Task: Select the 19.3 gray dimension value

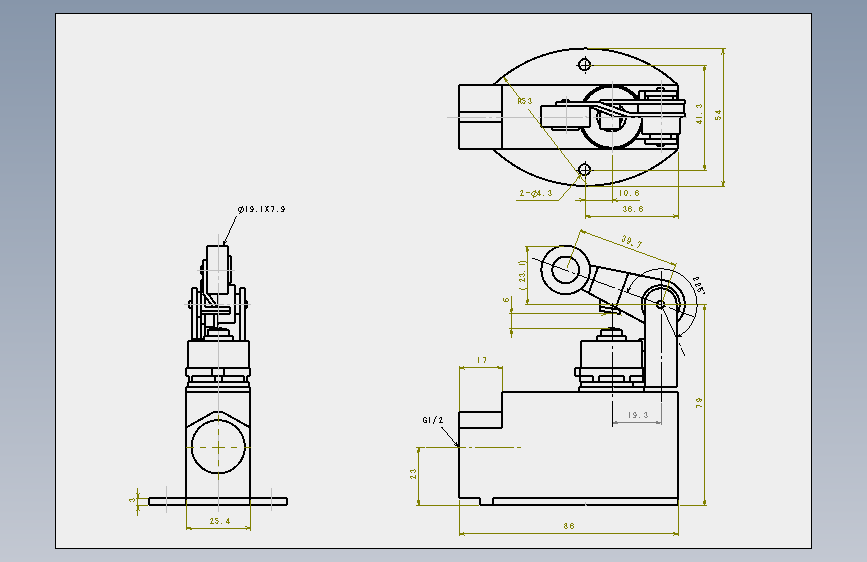Action: pos(638,415)
